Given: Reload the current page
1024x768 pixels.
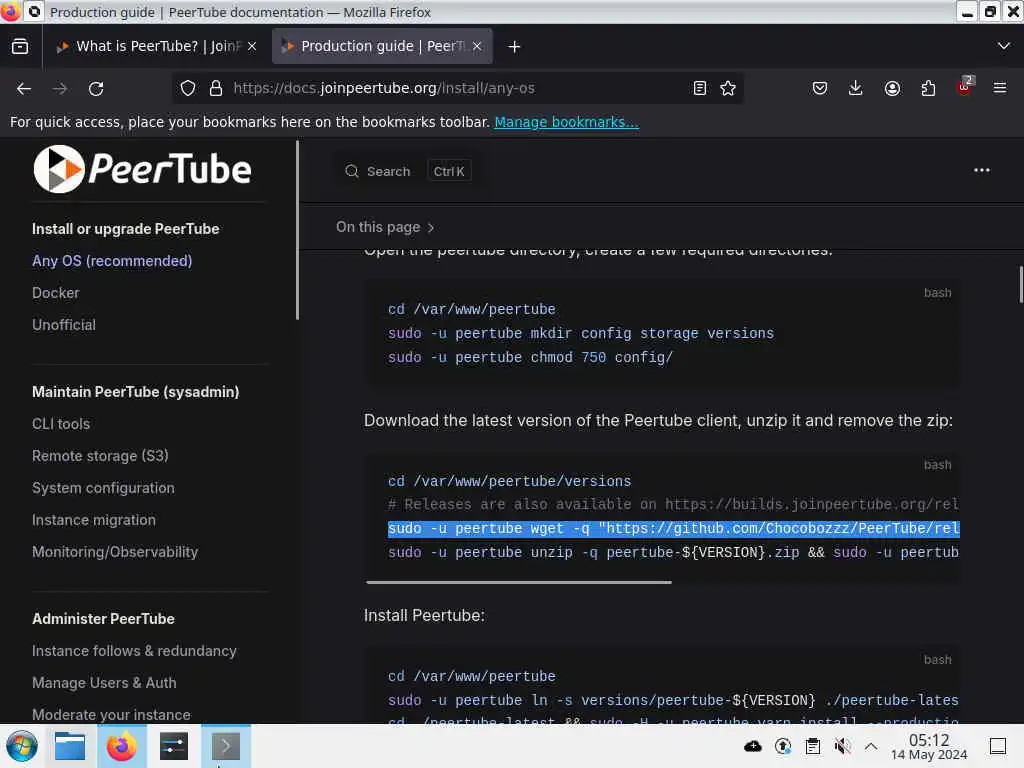Looking at the screenshot, I should click(x=96, y=89).
